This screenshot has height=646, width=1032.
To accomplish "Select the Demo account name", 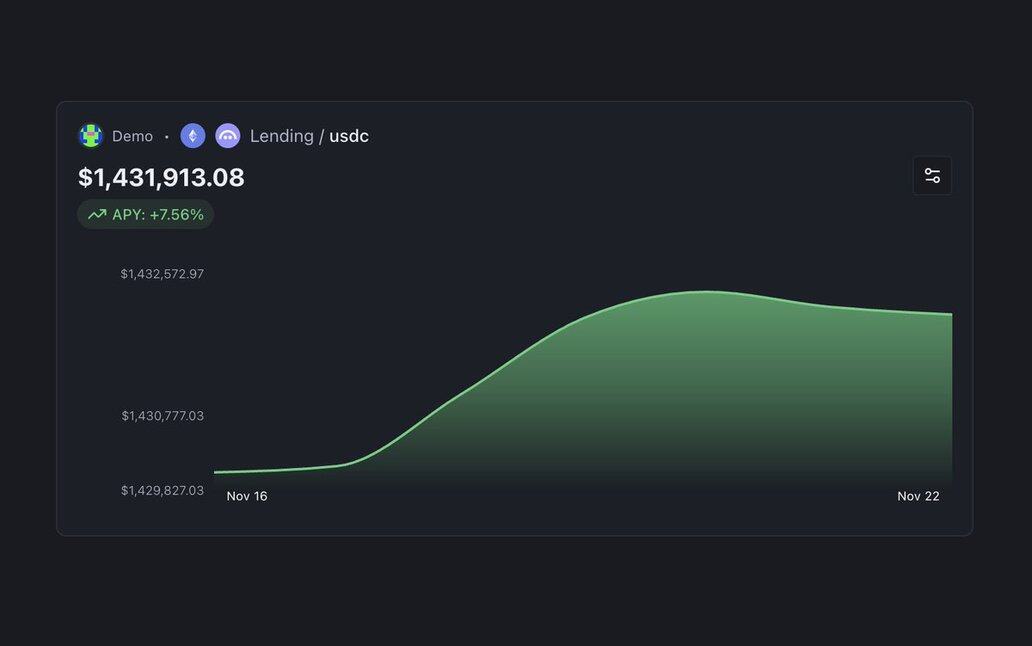I will [132, 136].
